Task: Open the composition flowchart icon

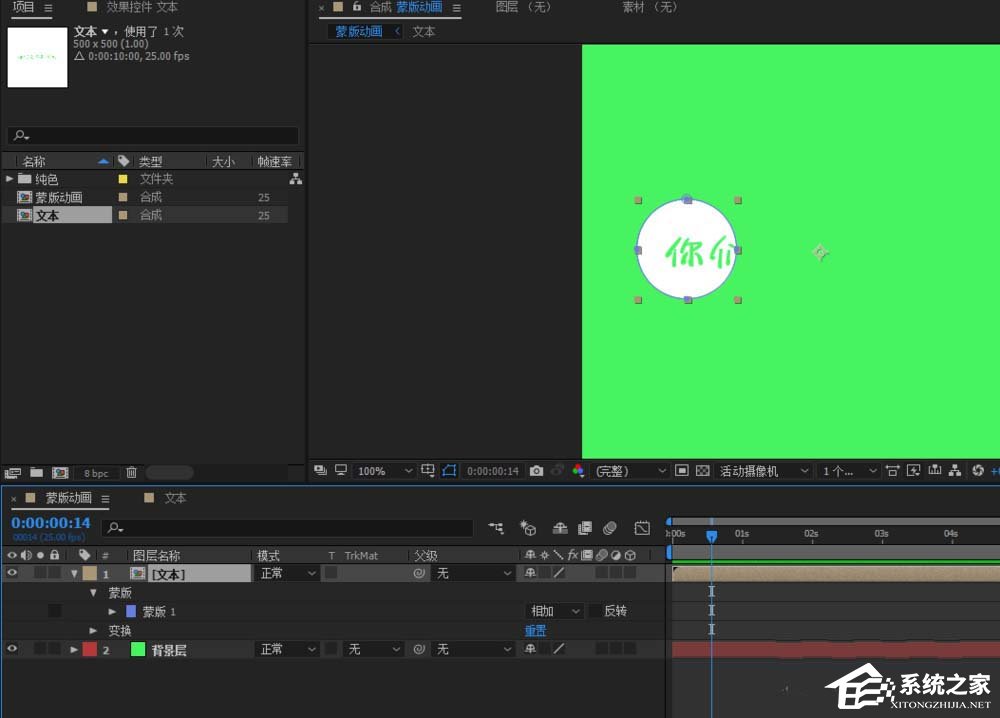Action: tap(955, 470)
